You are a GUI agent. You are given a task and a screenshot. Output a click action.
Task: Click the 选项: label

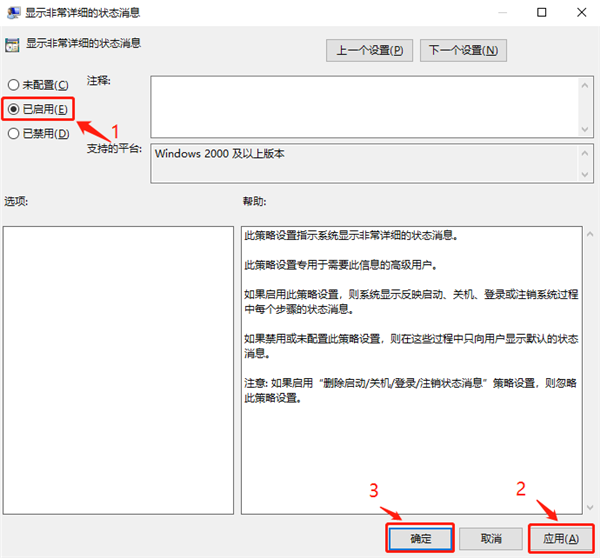(16, 201)
